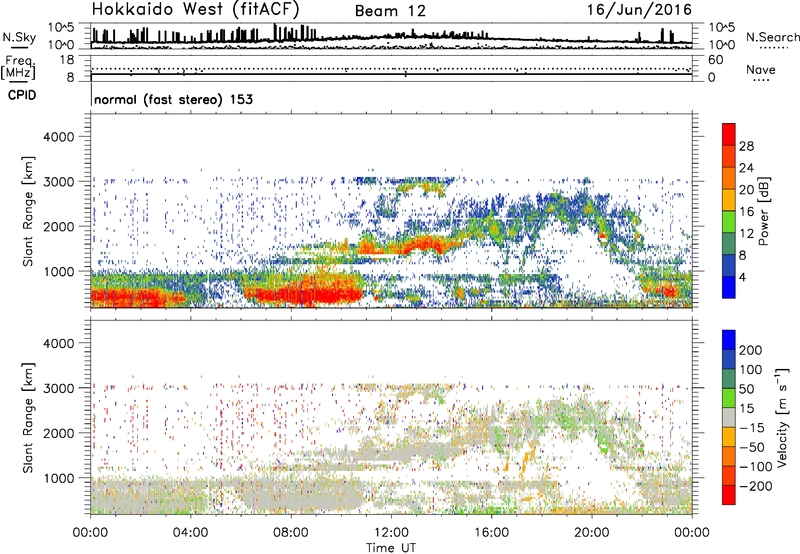Click the "Nave" legend label
The height and width of the screenshot is (554, 800).
[x=761, y=69]
